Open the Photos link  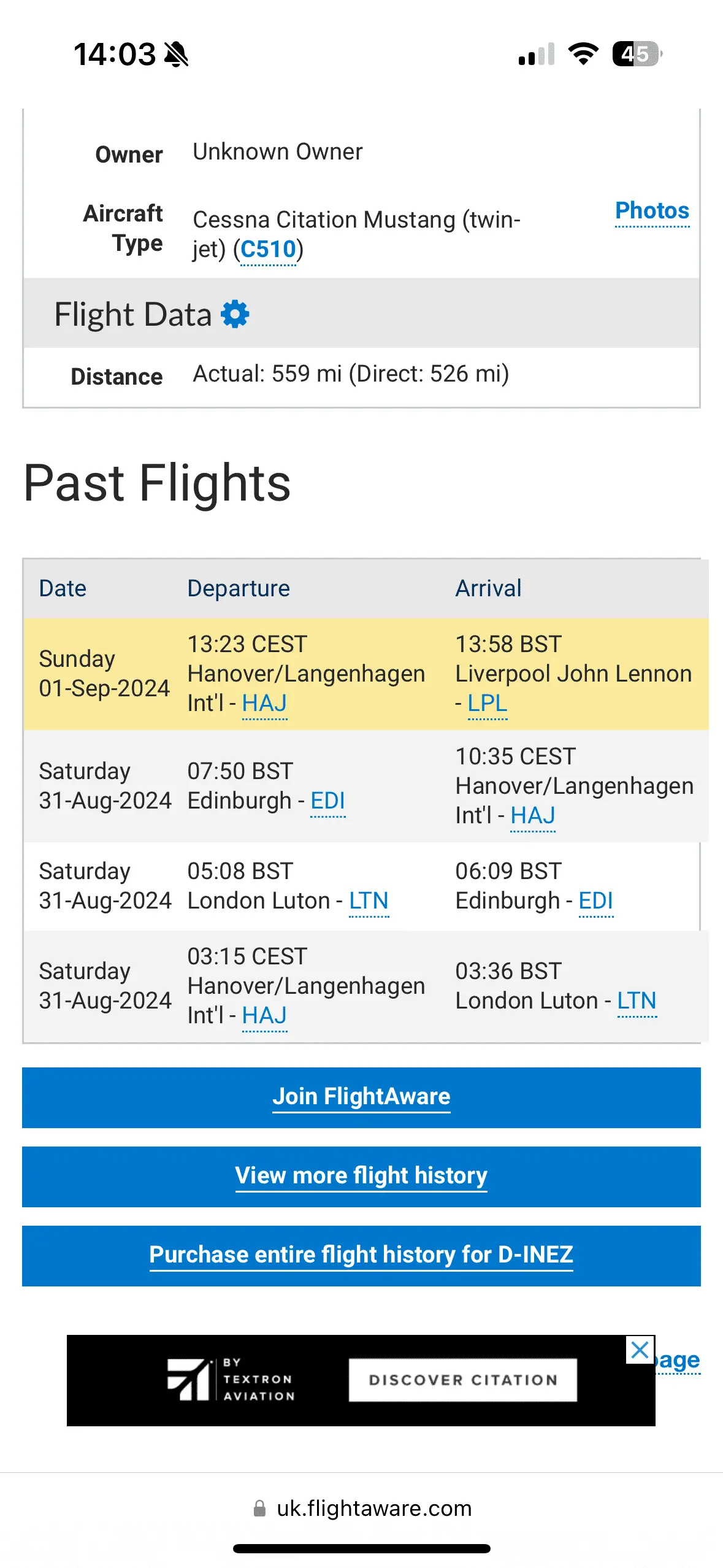(652, 210)
